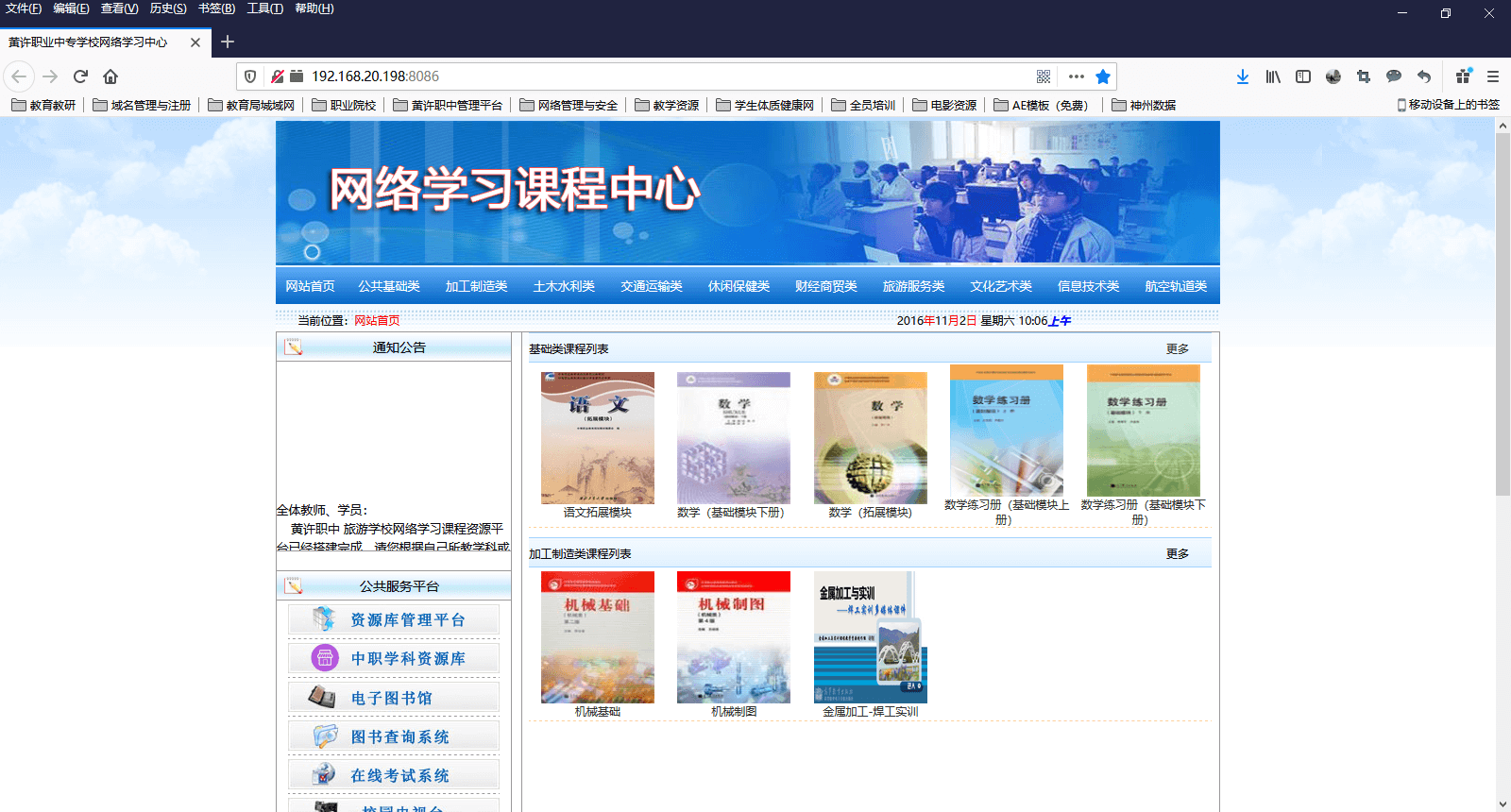The height and width of the screenshot is (812, 1511).
Task: Open the 书签(B) menu
Action: point(216,8)
